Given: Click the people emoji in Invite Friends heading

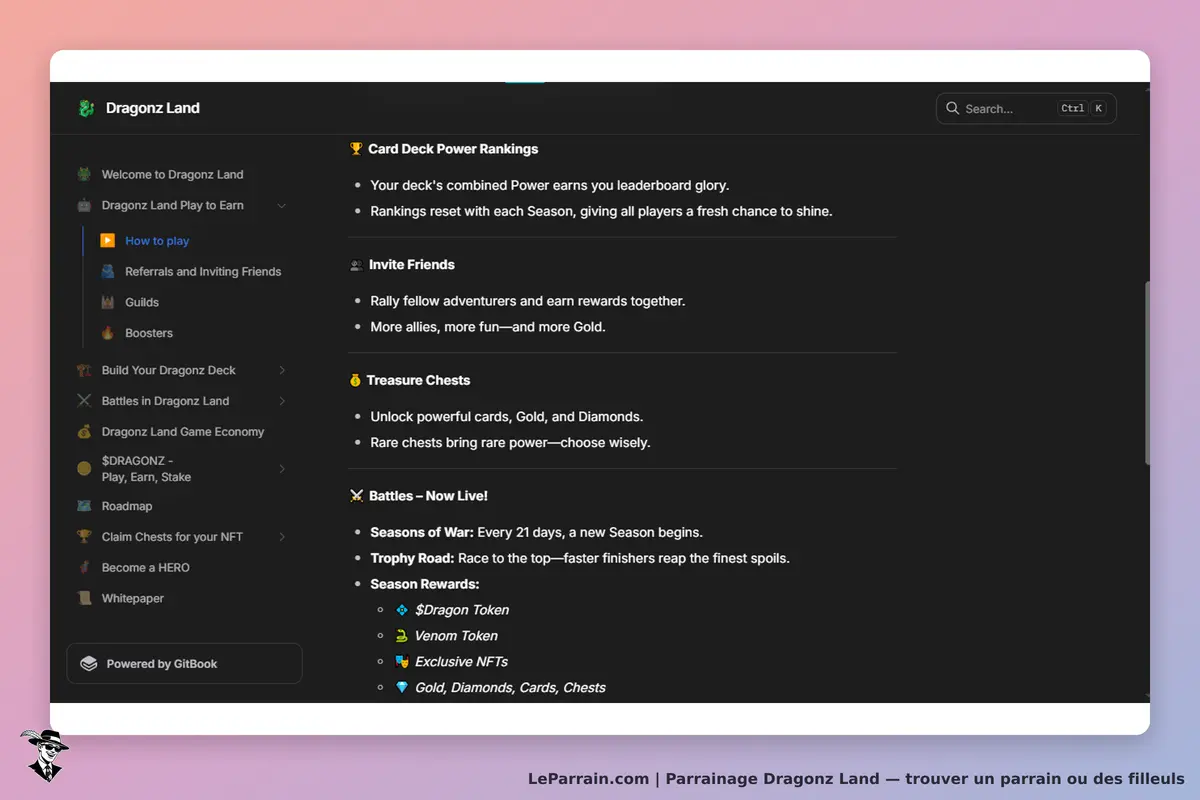Looking at the screenshot, I should tap(356, 265).
